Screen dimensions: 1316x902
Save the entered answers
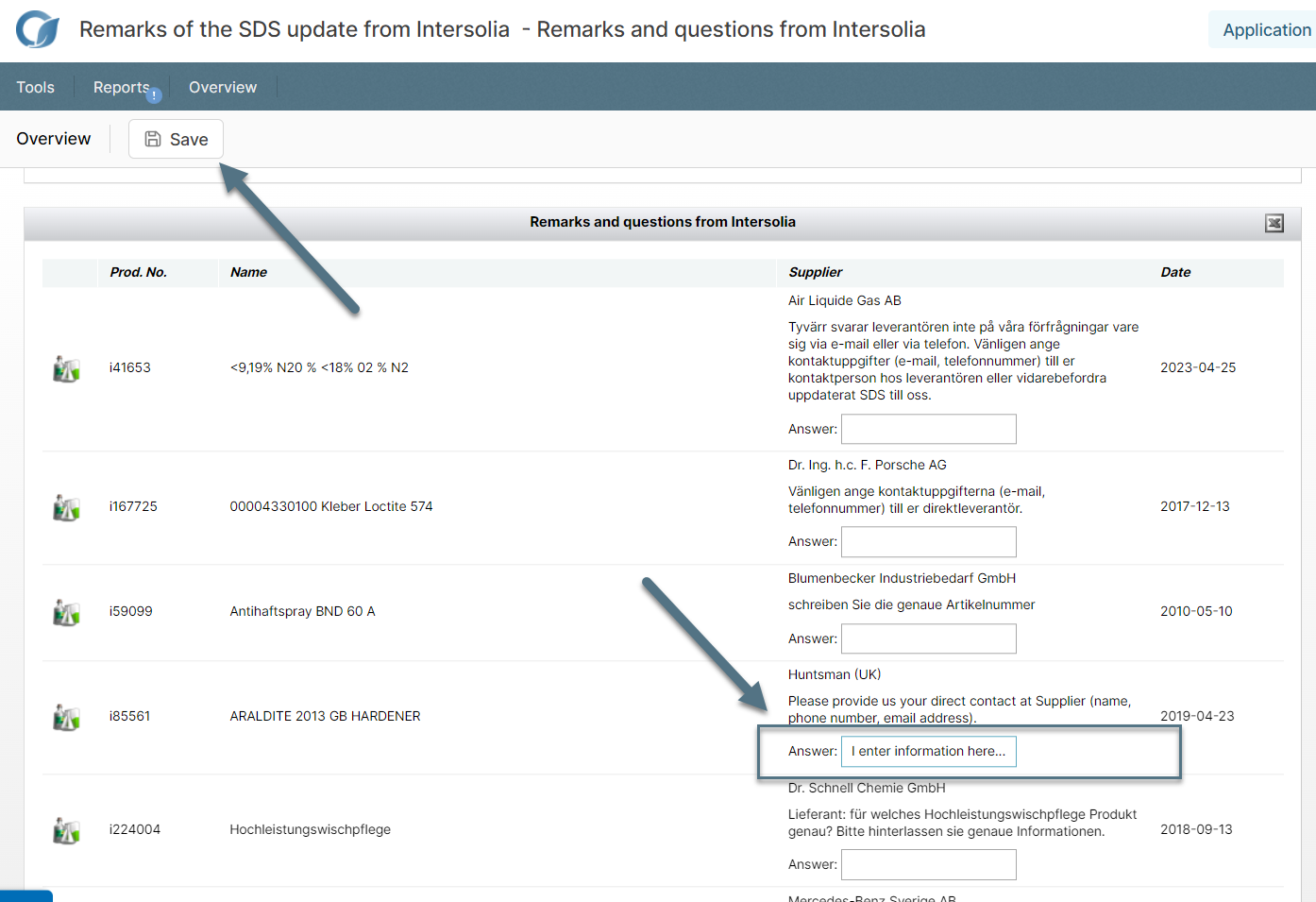(x=176, y=139)
